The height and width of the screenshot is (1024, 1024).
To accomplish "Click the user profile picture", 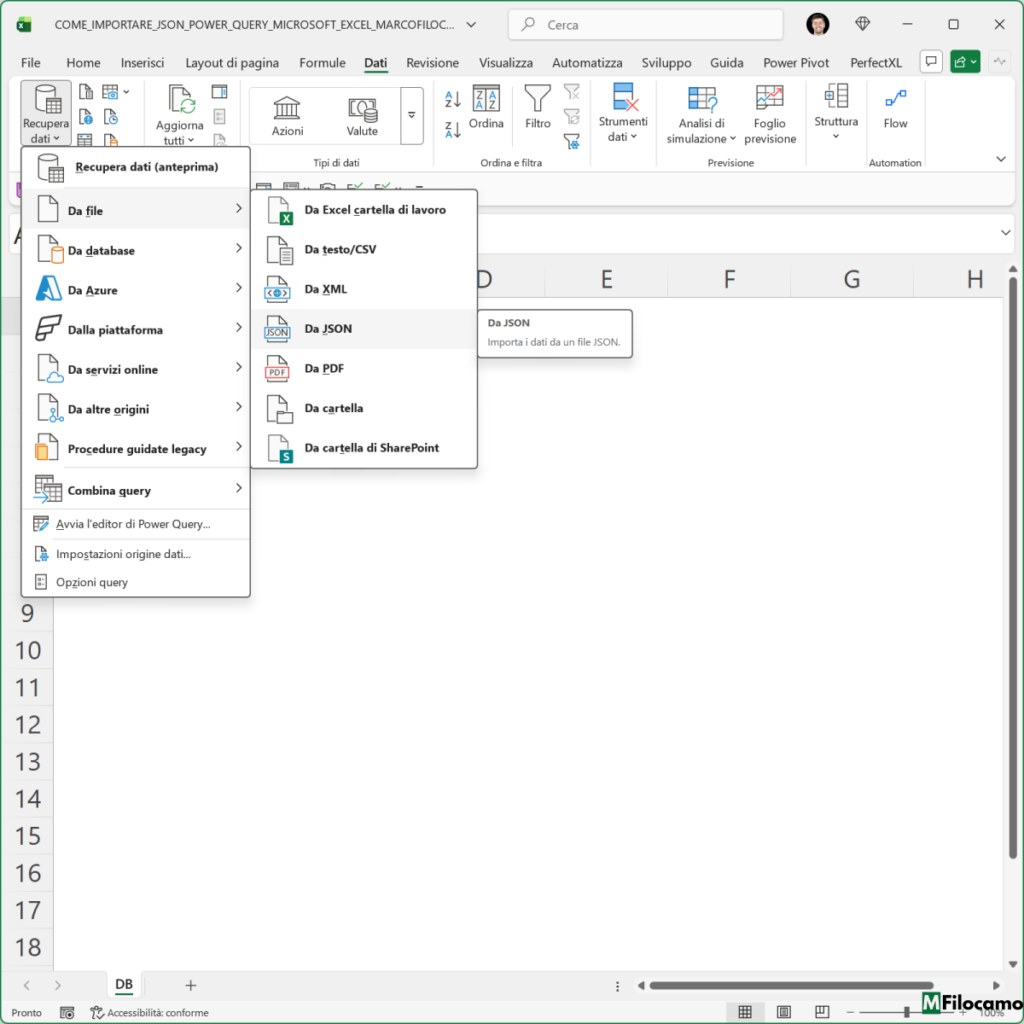I will tap(818, 24).
